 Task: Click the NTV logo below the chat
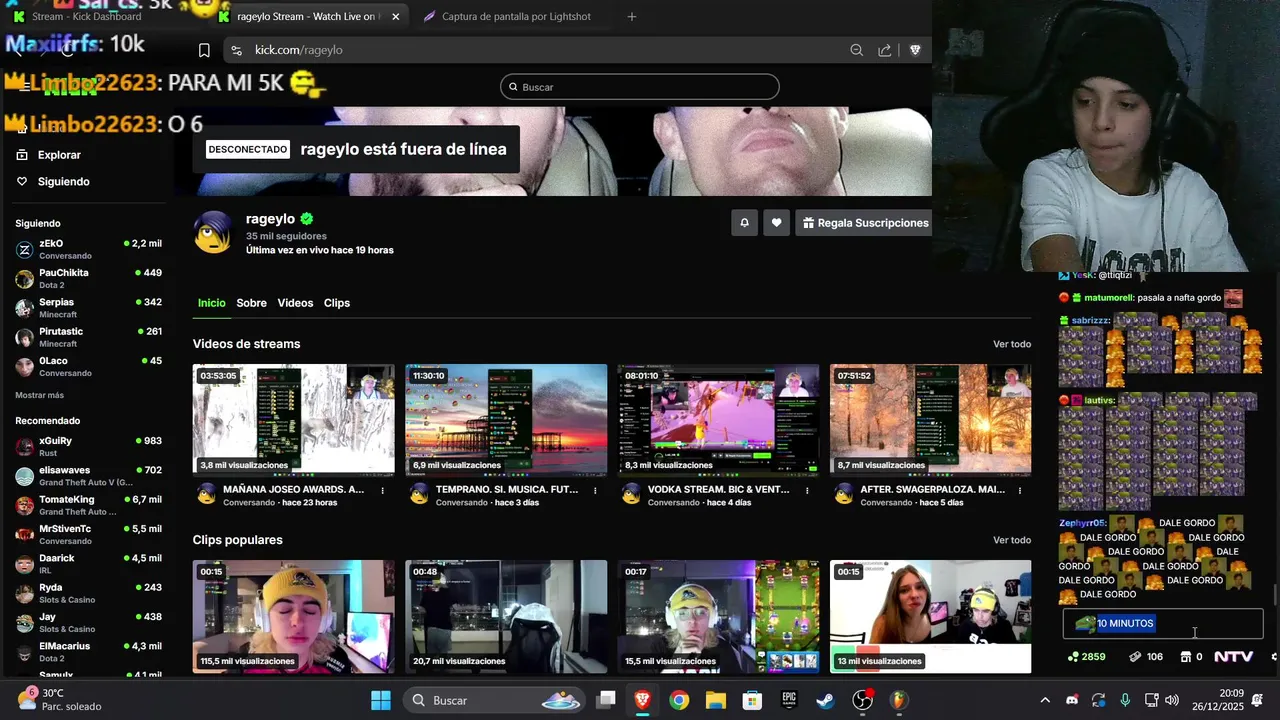pos(1233,657)
